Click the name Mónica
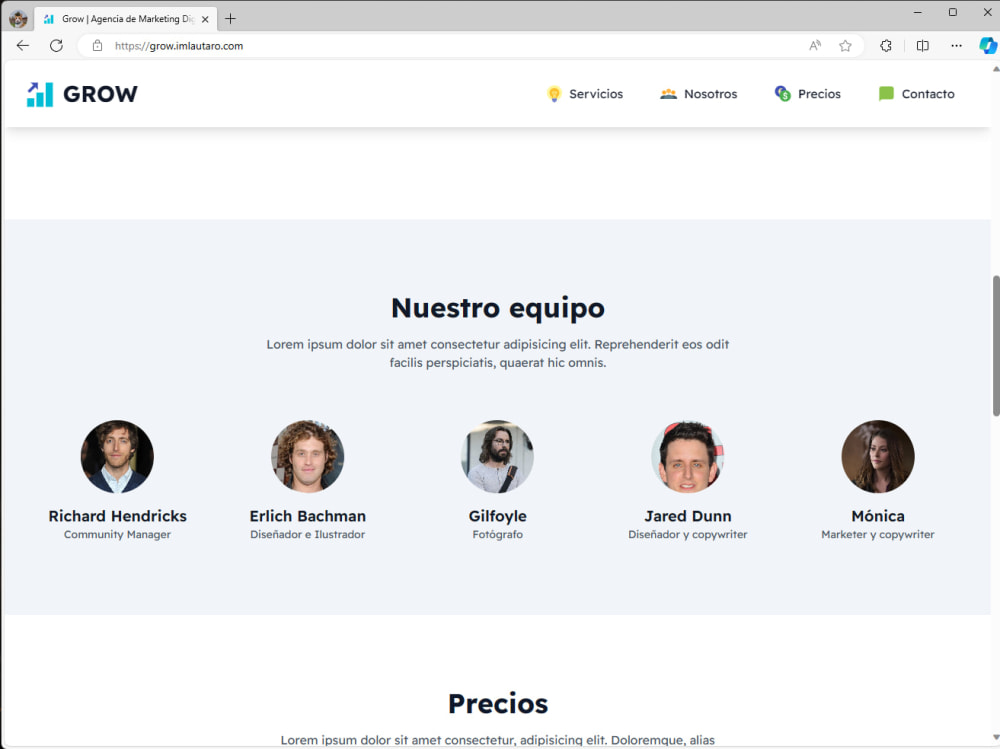The image size is (1000, 749). click(878, 516)
